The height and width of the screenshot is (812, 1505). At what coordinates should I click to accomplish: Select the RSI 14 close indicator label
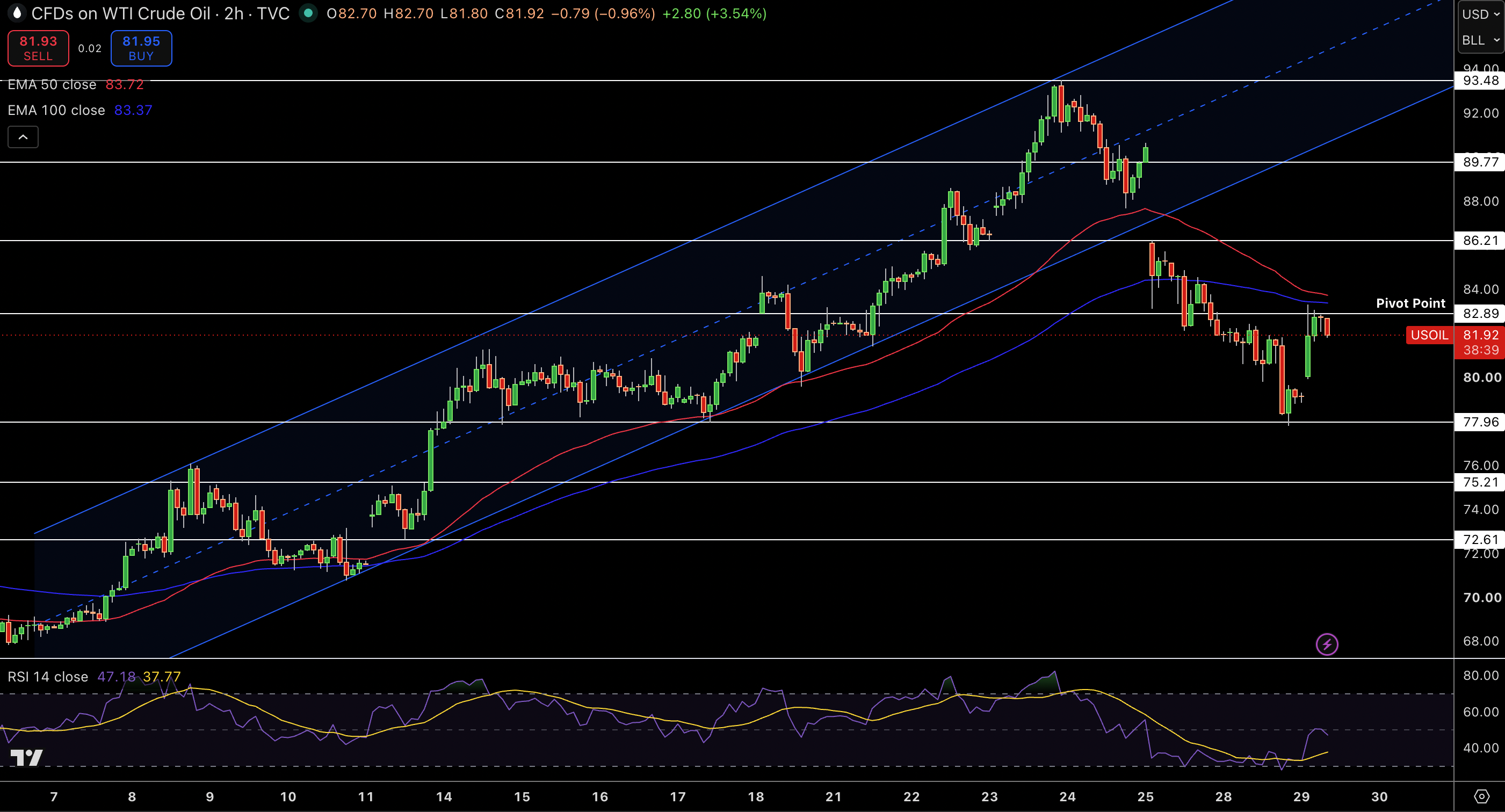click(x=48, y=677)
